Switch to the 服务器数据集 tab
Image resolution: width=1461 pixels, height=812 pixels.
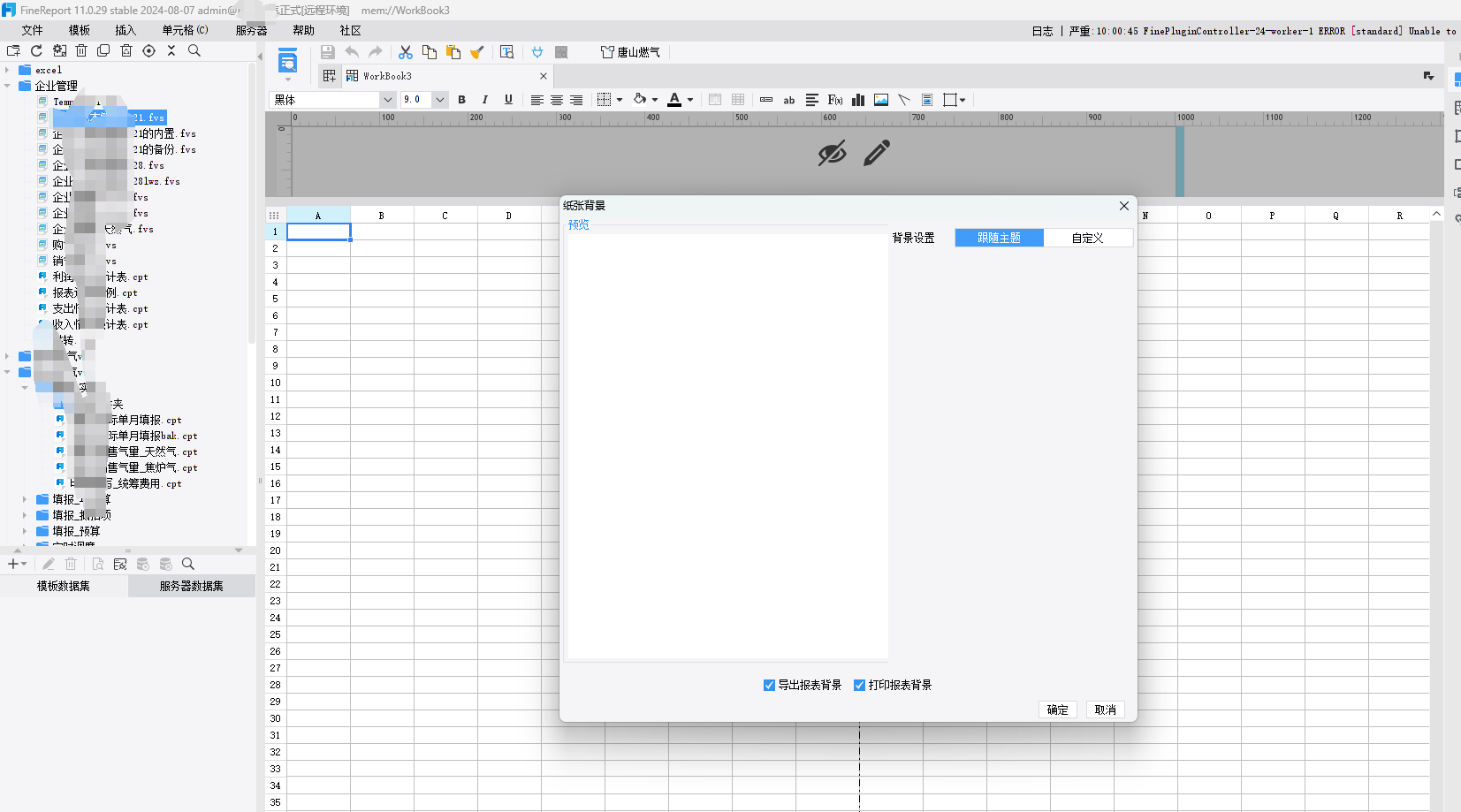[x=192, y=586]
